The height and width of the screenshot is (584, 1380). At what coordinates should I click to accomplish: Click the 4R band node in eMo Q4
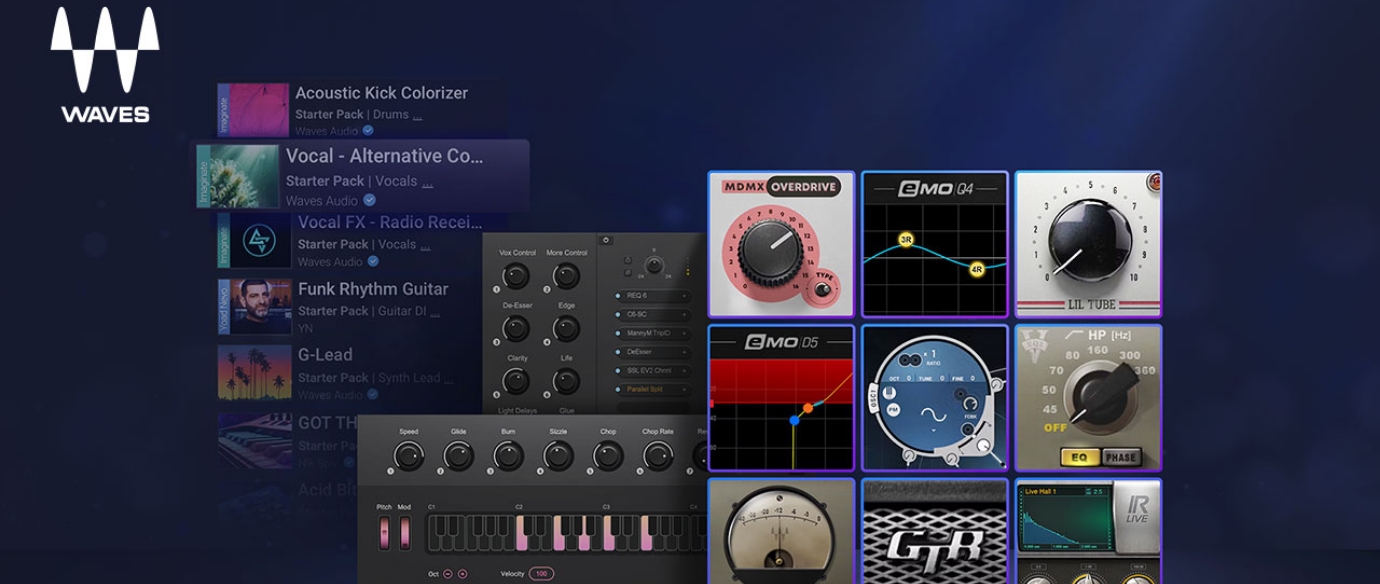(x=977, y=268)
